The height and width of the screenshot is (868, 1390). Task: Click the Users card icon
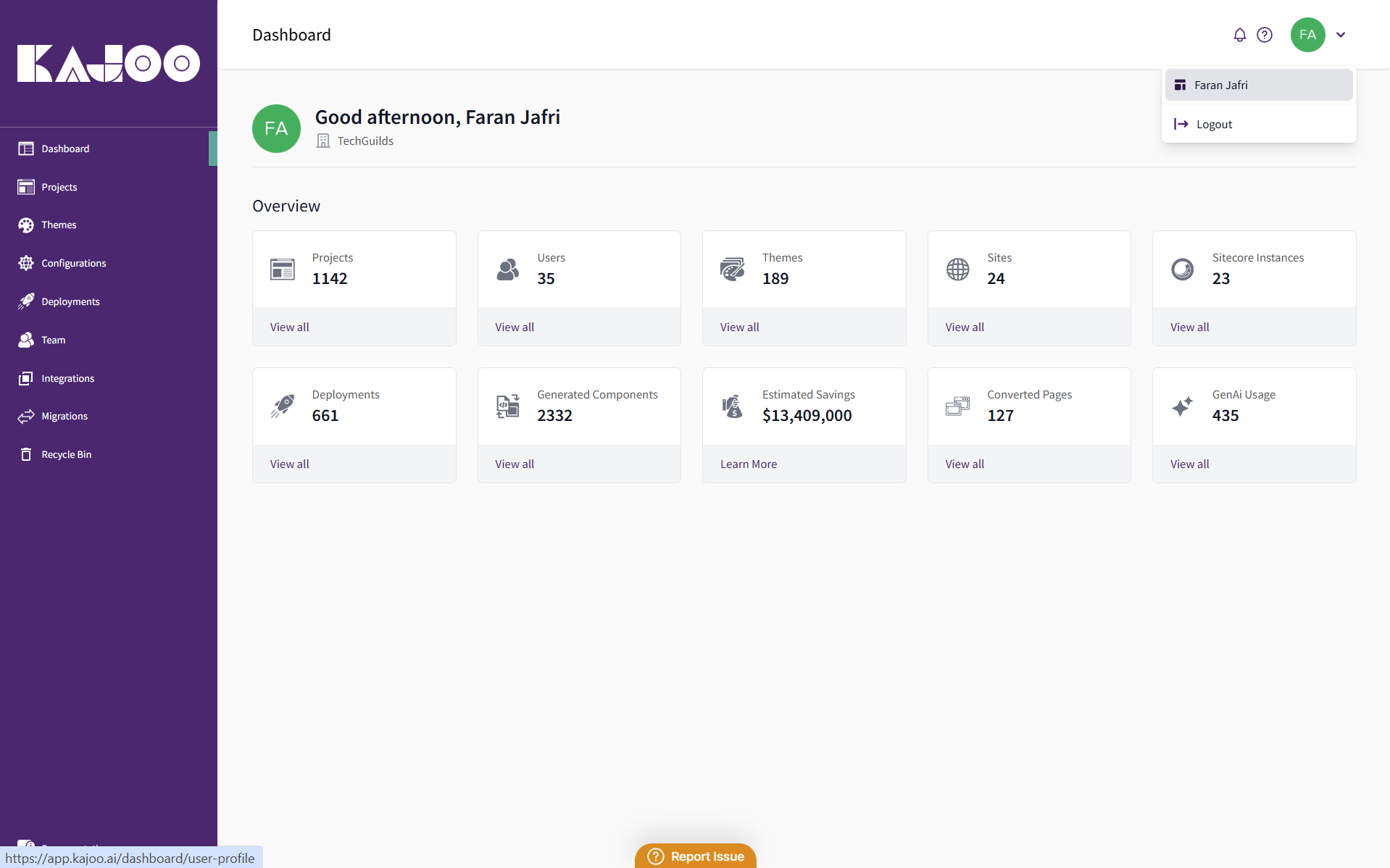point(507,269)
